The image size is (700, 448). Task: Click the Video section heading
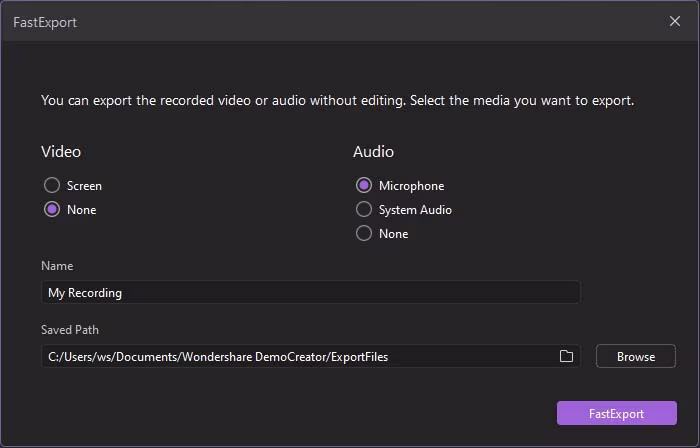(x=61, y=152)
